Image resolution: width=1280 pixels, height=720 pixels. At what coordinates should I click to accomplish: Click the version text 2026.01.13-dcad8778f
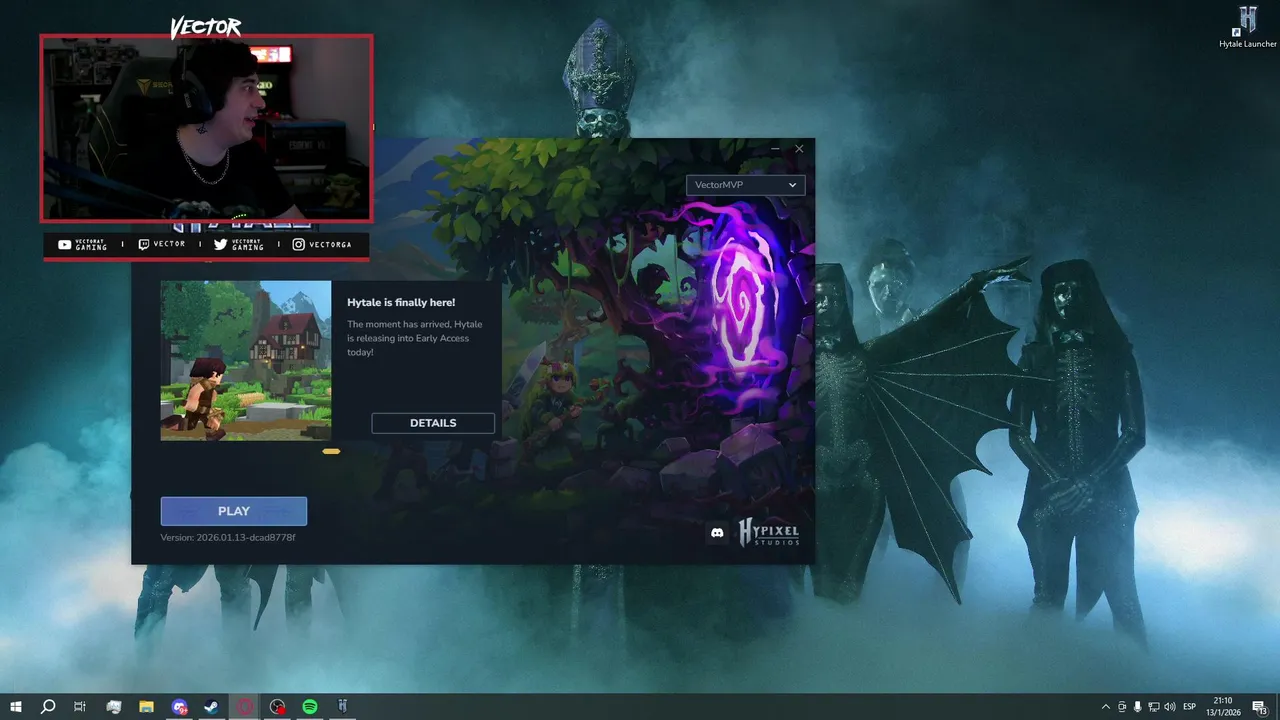(x=228, y=538)
